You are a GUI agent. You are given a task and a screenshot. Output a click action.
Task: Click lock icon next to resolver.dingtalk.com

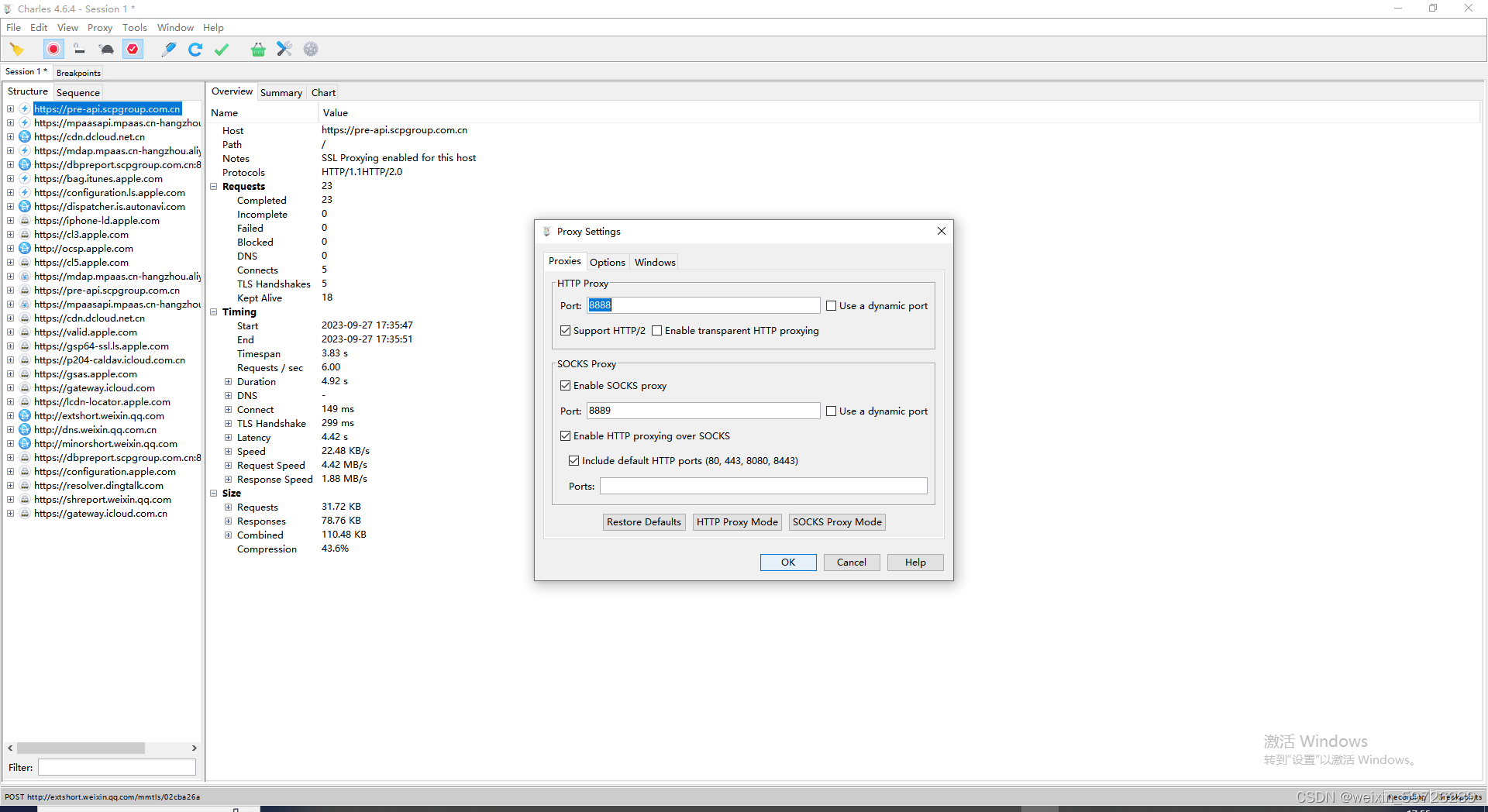25,486
